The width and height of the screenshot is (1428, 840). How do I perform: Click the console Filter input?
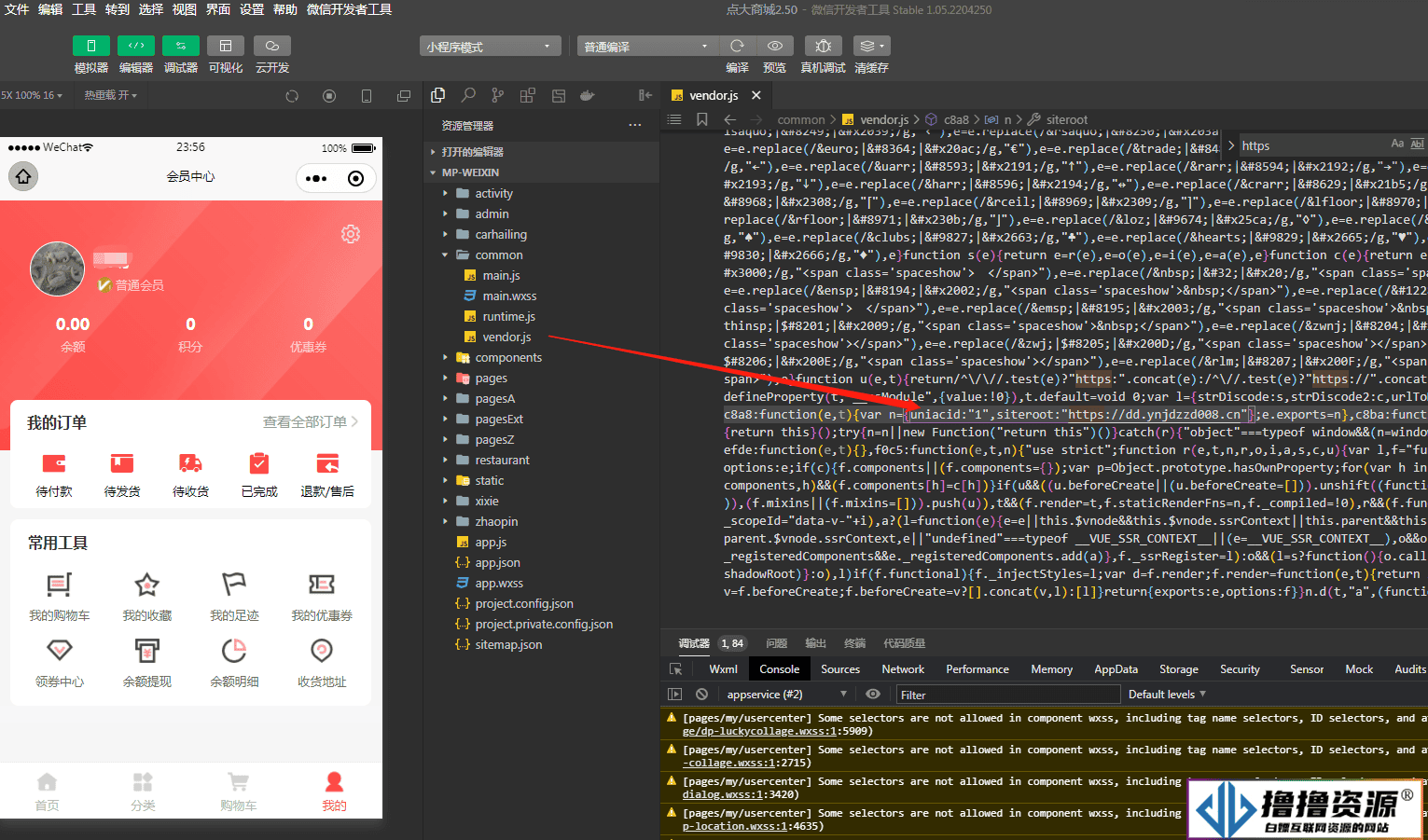tap(1007, 695)
